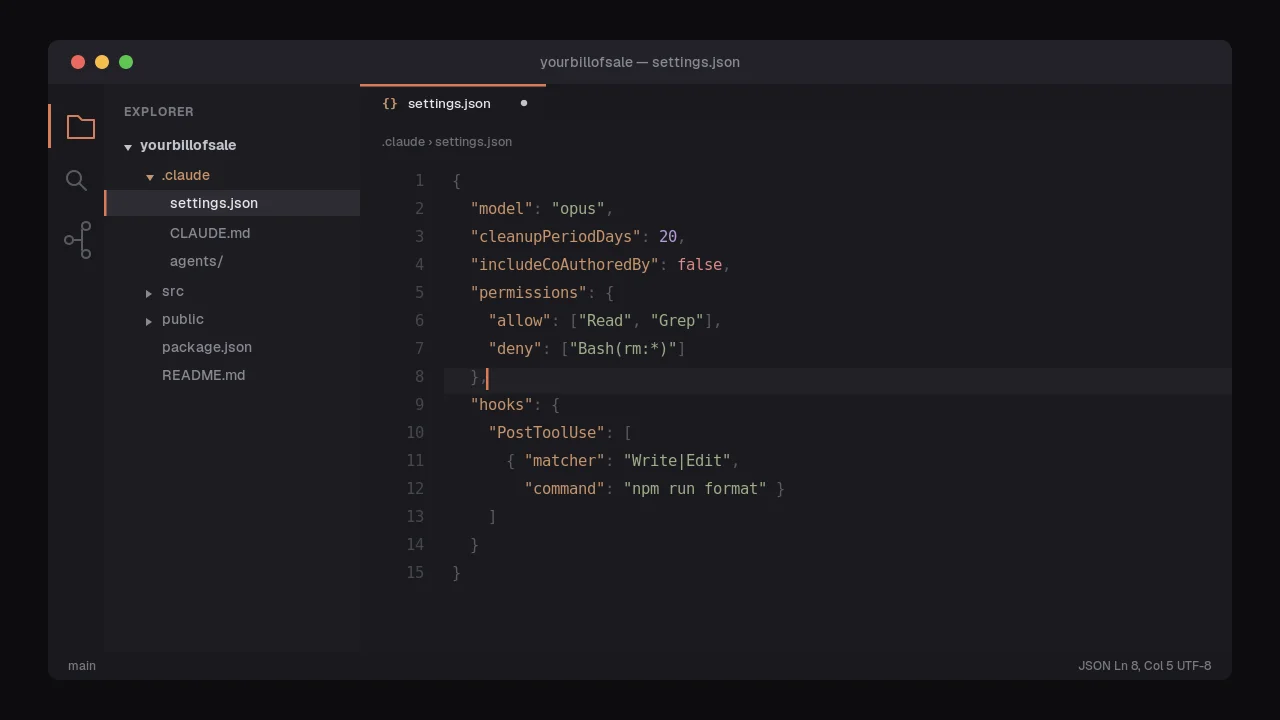This screenshot has height=720, width=1280.
Task: Click the "Bash(rm:*)" string on line 7
Action: click(x=623, y=349)
